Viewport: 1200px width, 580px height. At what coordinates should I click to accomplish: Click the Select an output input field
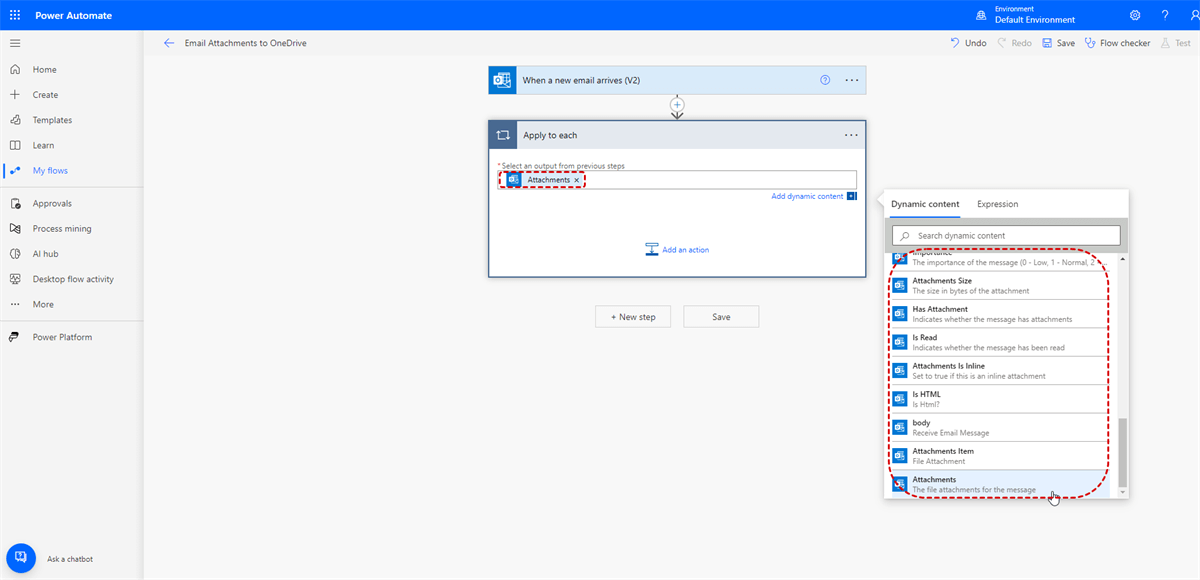(x=677, y=180)
